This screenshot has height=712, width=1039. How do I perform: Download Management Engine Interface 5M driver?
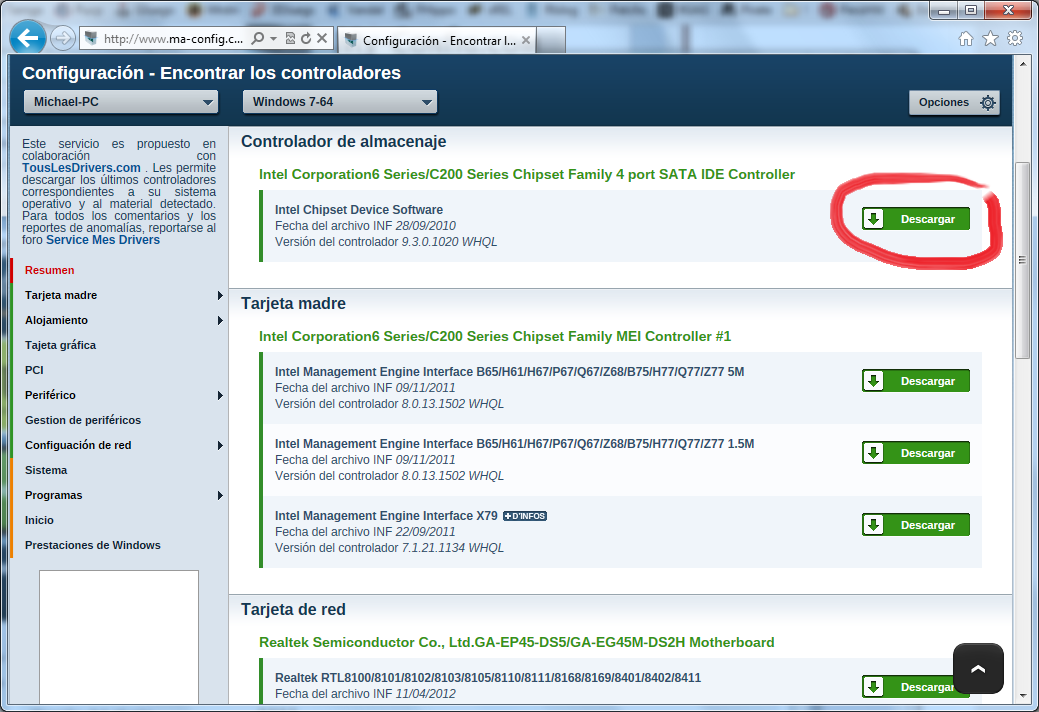coord(916,381)
